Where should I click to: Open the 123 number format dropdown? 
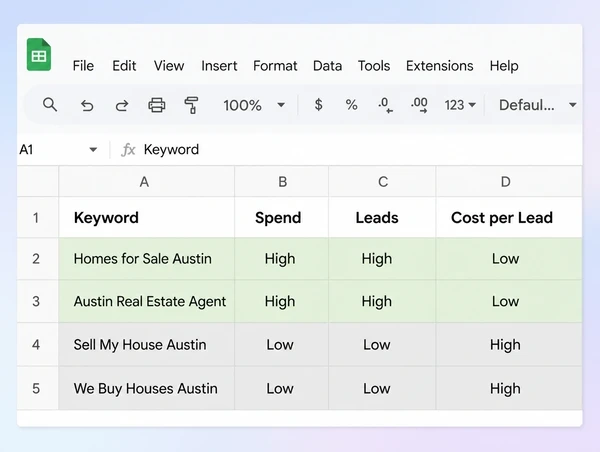(x=460, y=105)
